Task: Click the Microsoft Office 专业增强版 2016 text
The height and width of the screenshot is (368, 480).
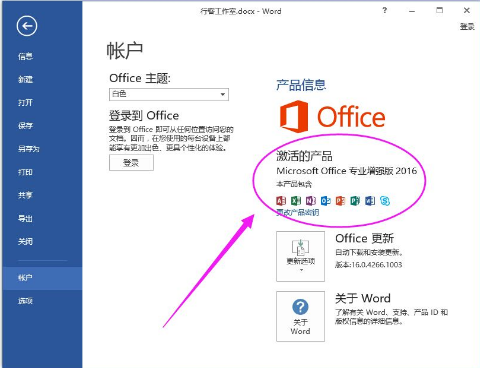Action: [347, 171]
